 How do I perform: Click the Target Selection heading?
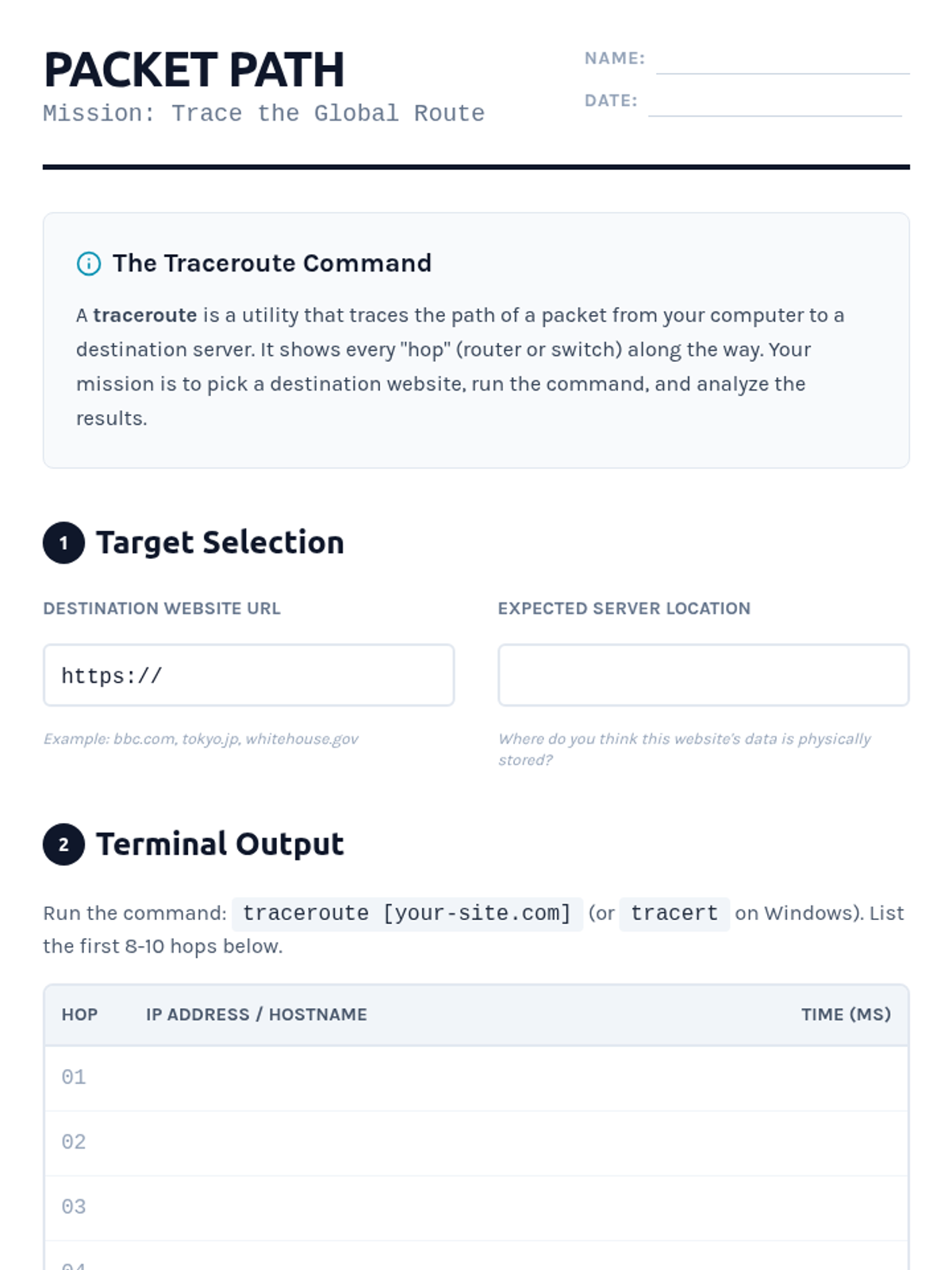[x=220, y=543]
